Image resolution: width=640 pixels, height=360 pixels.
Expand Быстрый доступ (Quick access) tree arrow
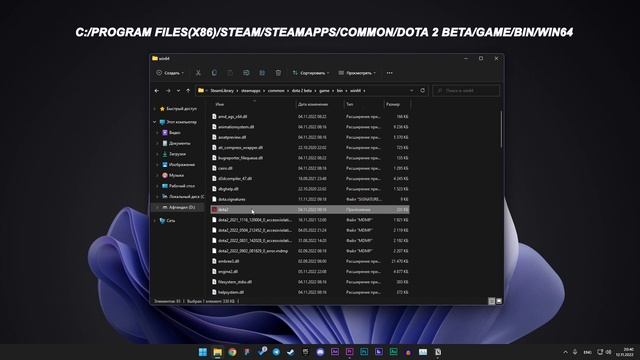point(154,109)
